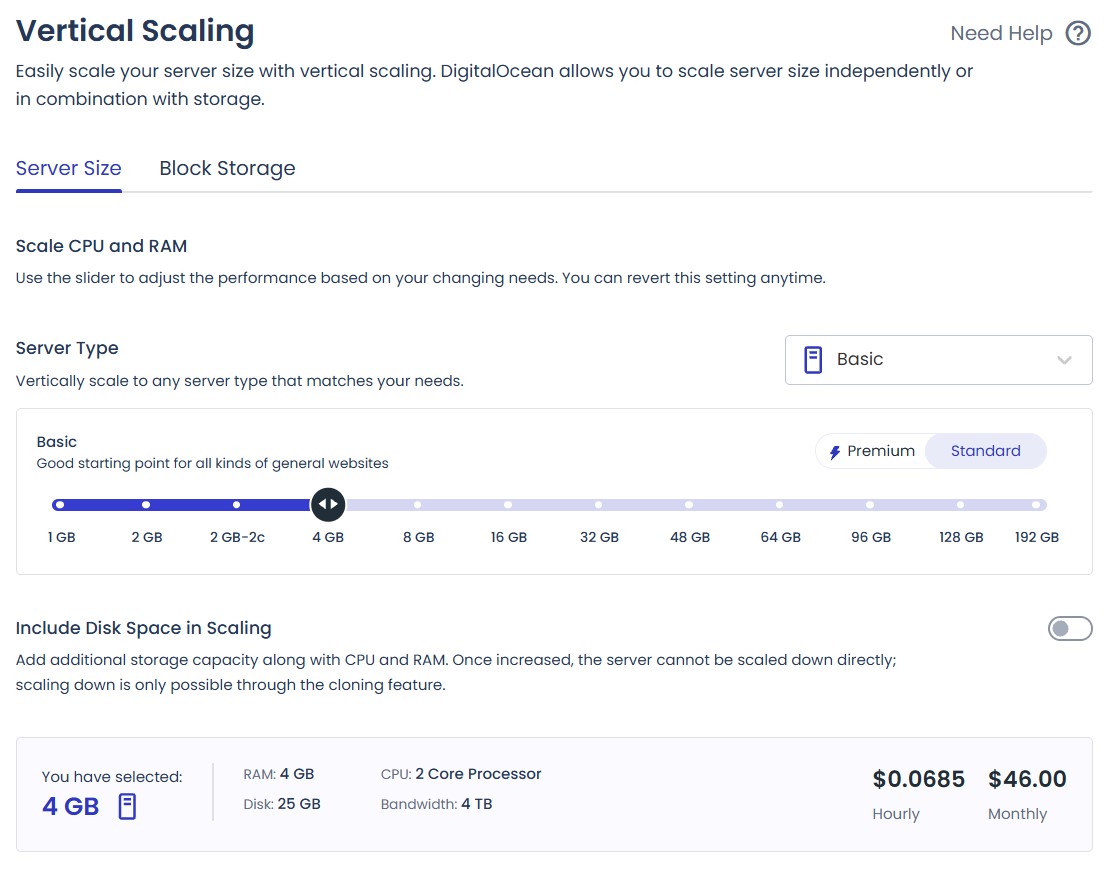1108x869 pixels.
Task: Click the server icon next to selected 4 GB
Action: (x=127, y=805)
